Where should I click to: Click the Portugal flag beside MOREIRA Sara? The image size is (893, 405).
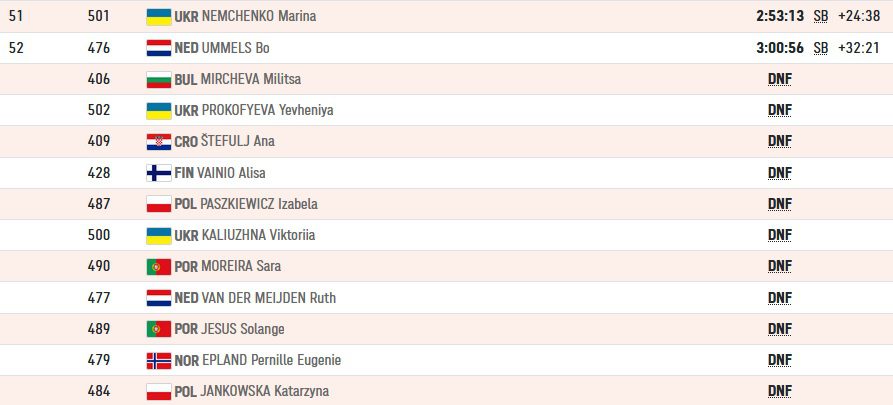click(159, 267)
